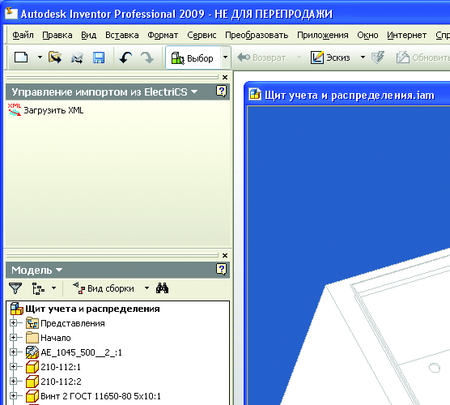
Task: Open the Файл menu
Action: point(23,35)
